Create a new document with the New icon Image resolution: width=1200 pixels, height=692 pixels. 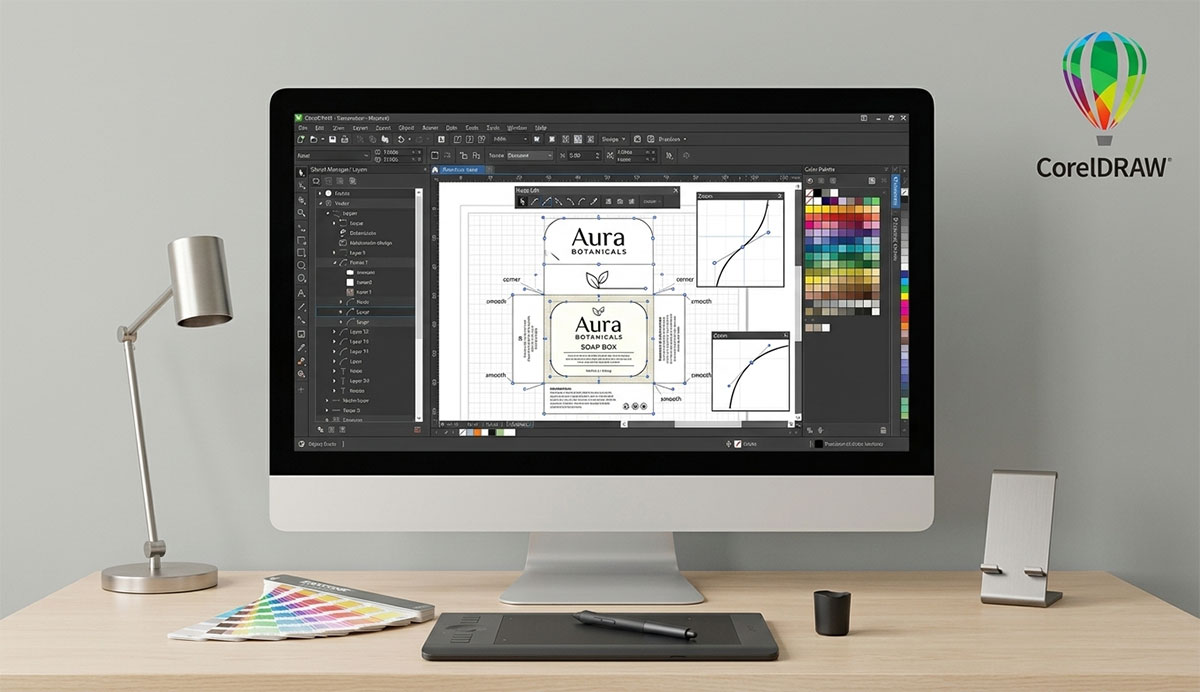[x=301, y=139]
